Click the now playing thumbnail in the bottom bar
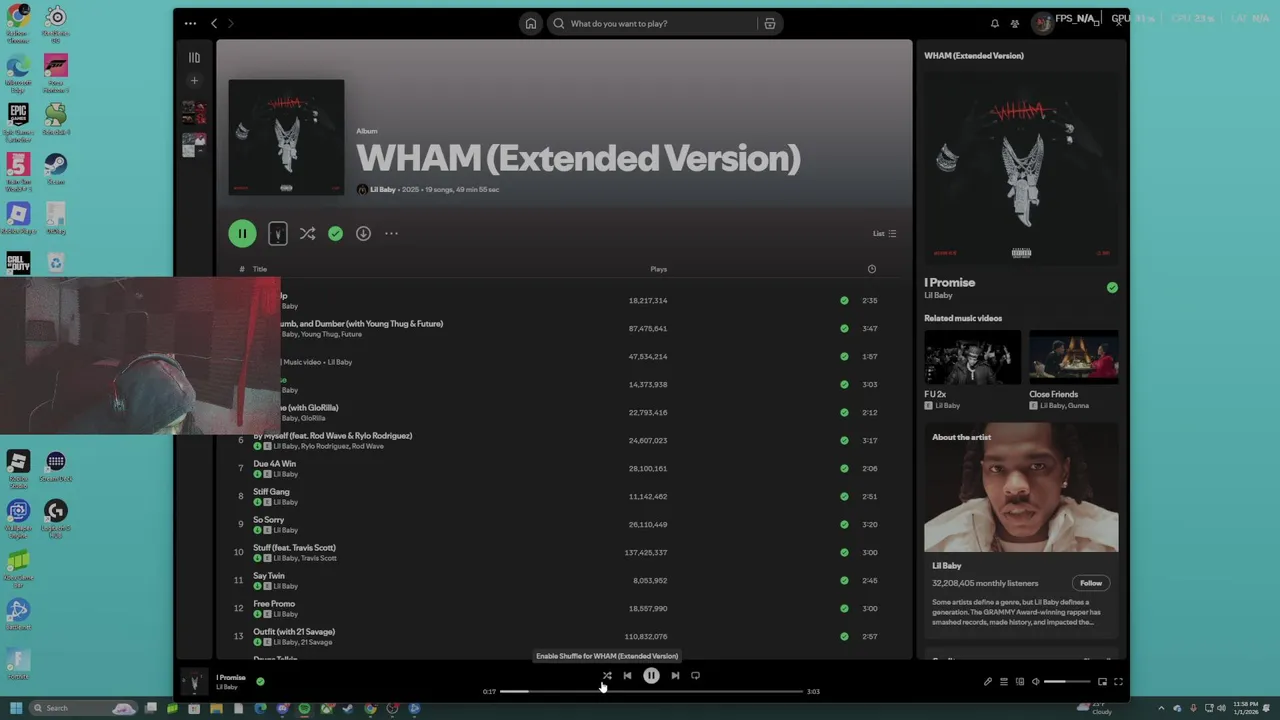Viewport: 1280px width, 720px height. 194,682
